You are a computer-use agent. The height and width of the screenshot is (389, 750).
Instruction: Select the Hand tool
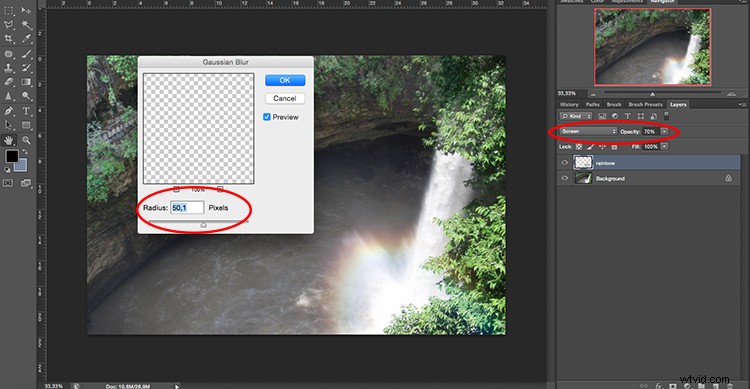point(9,140)
